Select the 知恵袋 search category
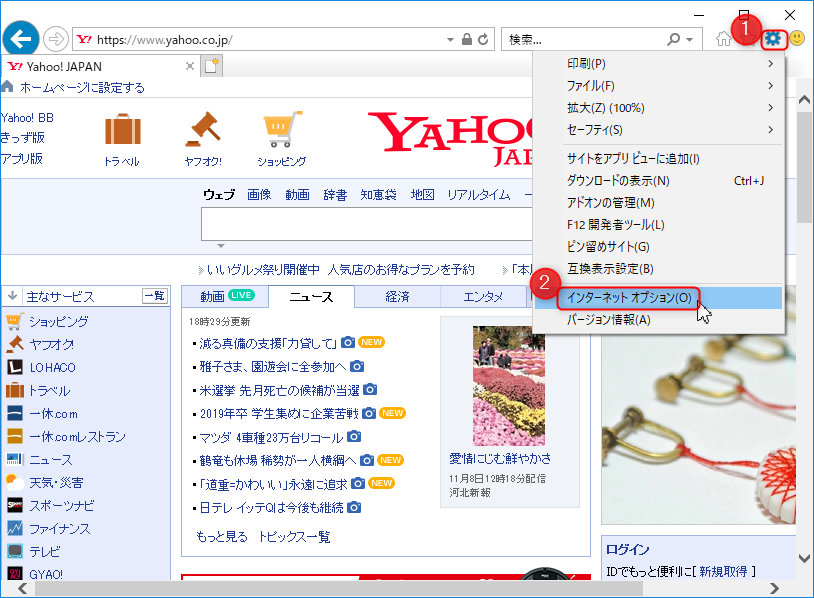The image size is (814, 598). click(378, 195)
